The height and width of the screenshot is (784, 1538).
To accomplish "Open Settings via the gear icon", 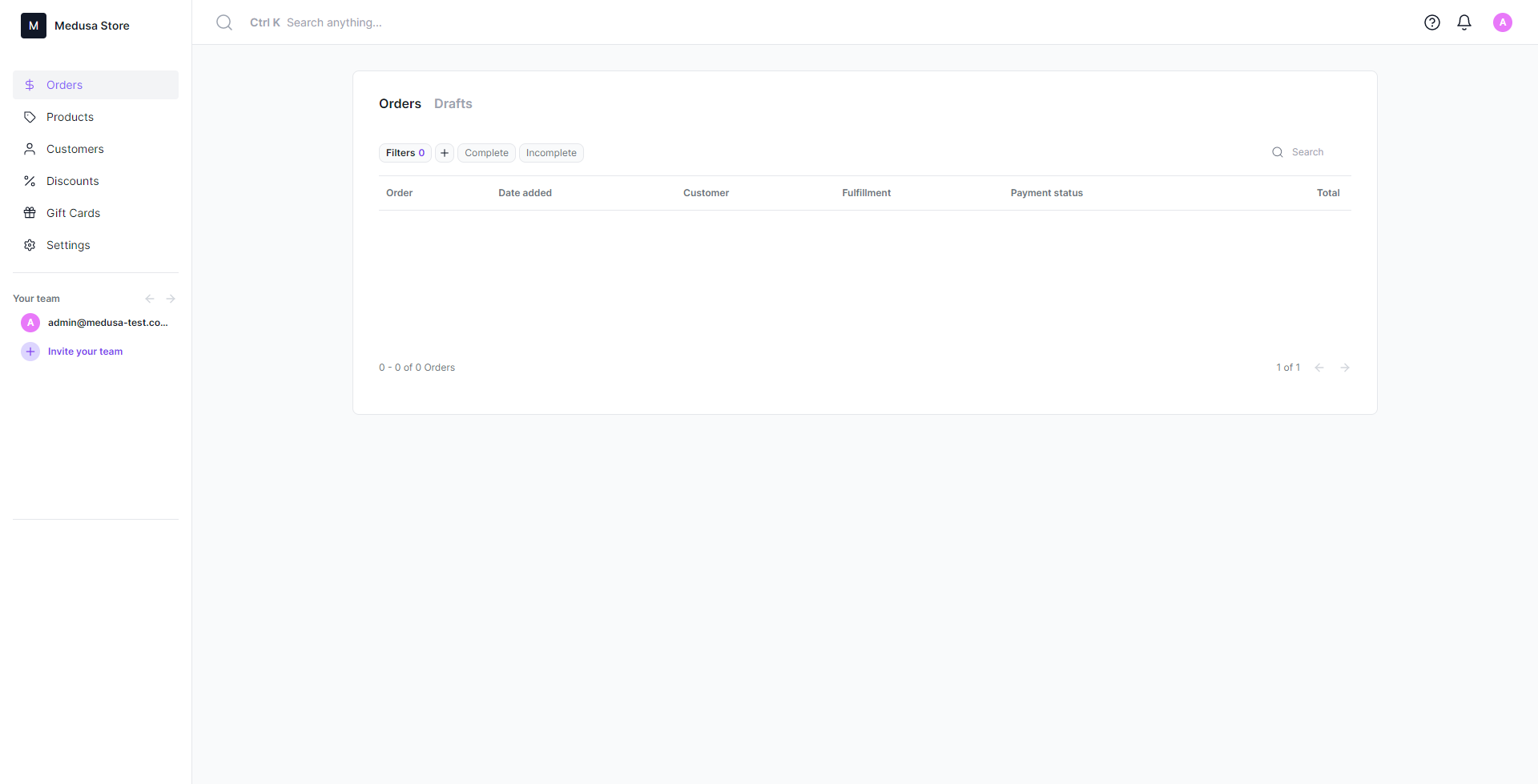I will pyautogui.click(x=30, y=245).
